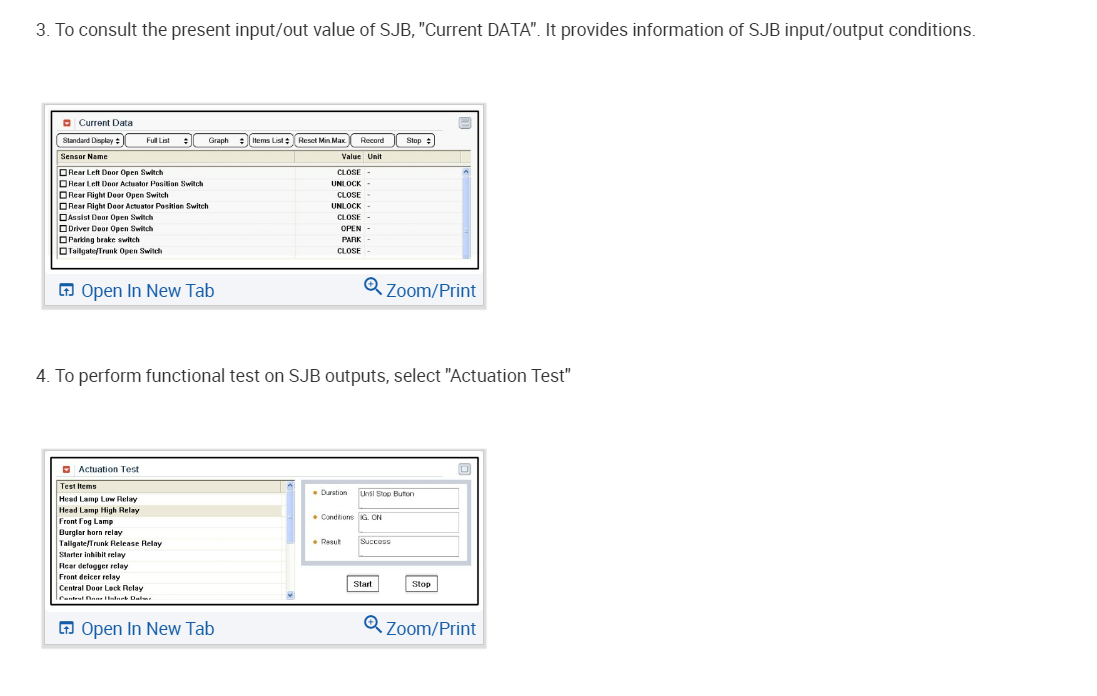
Task: Click the Test Items list scrollbar
Action: 290,540
